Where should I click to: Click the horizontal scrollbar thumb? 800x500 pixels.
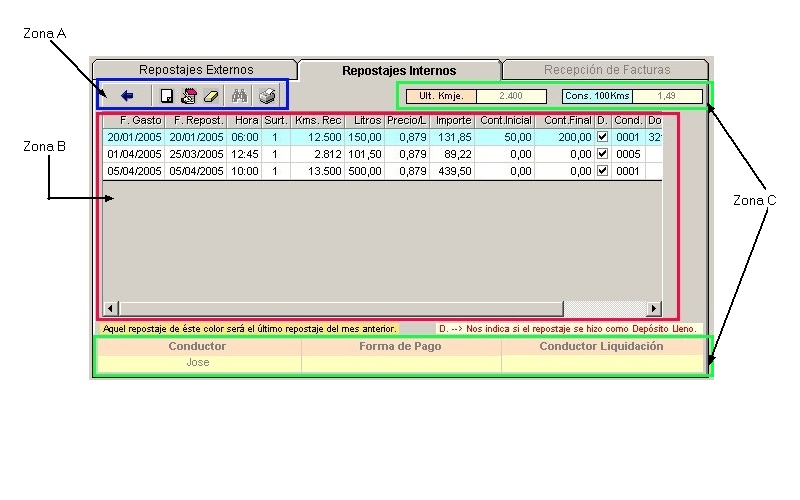click(341, 308)
